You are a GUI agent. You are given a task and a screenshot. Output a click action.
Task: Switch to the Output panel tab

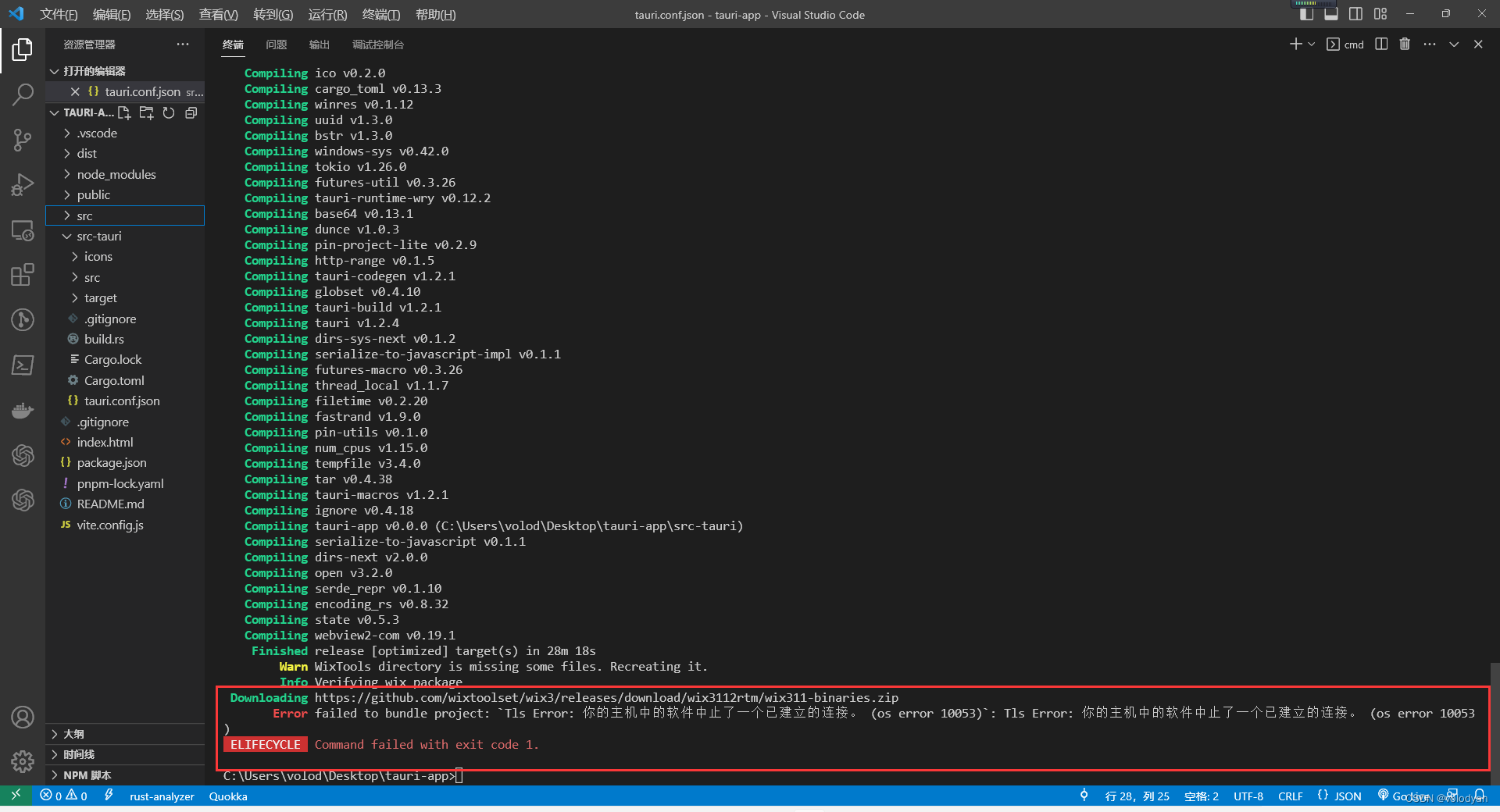coord(319,45)
